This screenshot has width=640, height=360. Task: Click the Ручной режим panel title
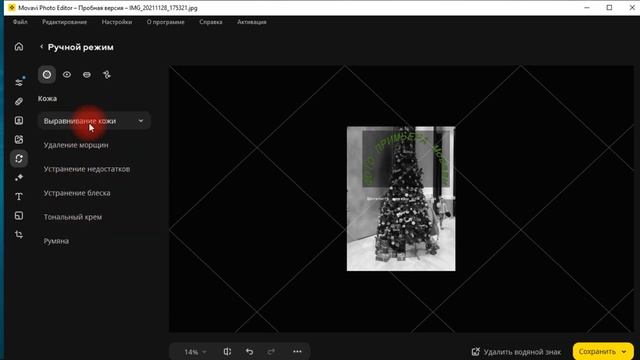click(x=81, y=47)
